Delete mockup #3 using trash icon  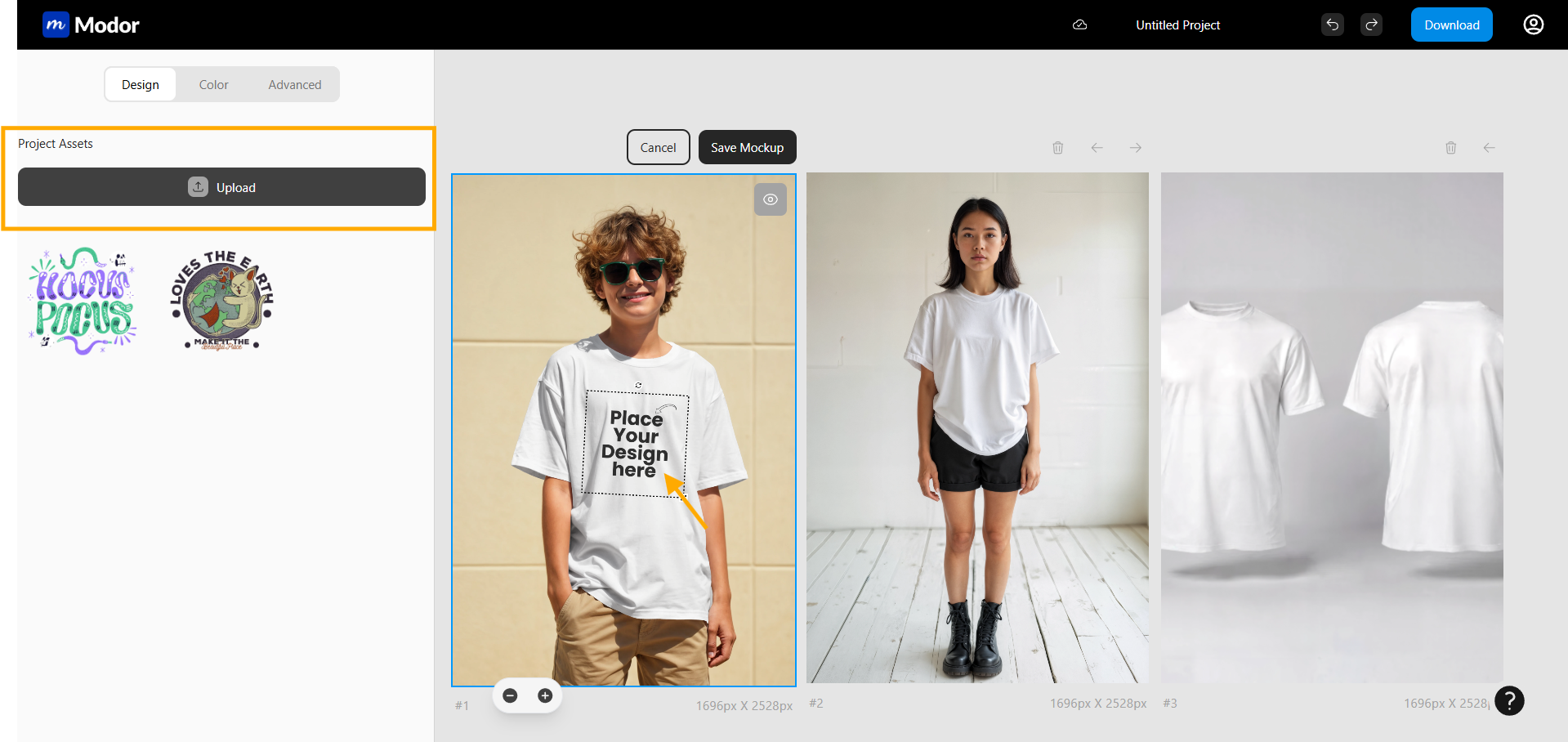coord(1450,148)
